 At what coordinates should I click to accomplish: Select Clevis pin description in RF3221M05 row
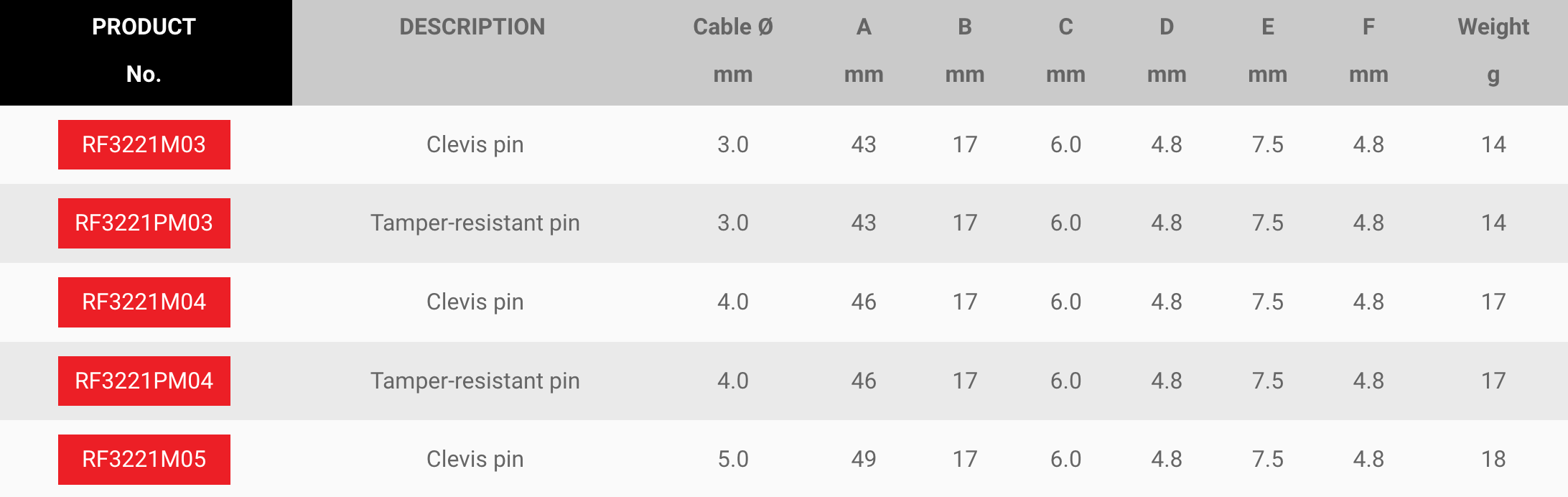475,460
